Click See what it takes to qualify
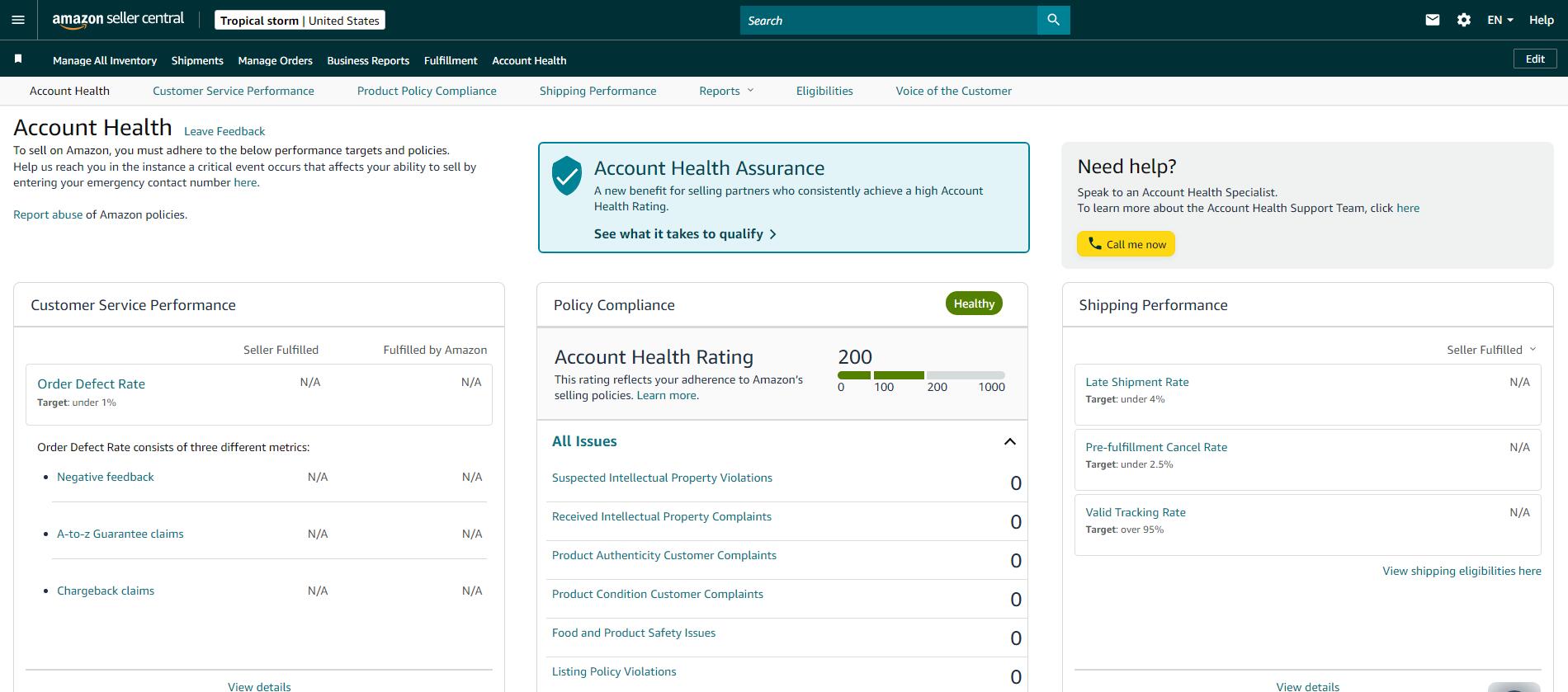 click(685, 234)
